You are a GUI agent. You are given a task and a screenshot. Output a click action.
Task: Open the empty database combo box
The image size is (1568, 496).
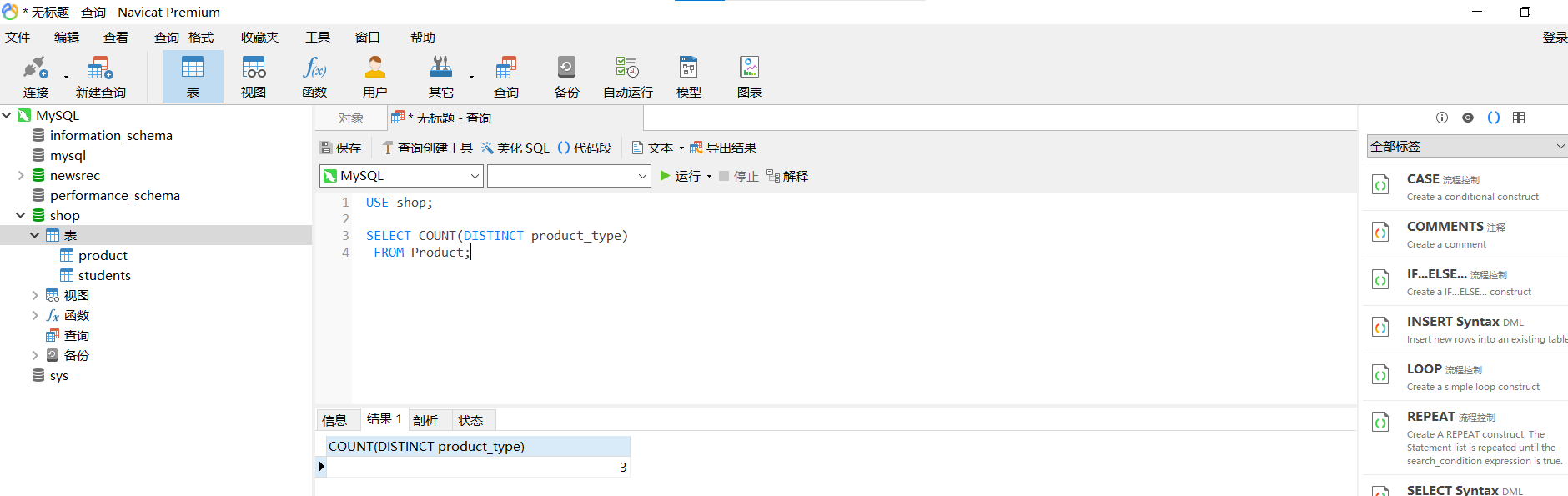tap(569, 176)
